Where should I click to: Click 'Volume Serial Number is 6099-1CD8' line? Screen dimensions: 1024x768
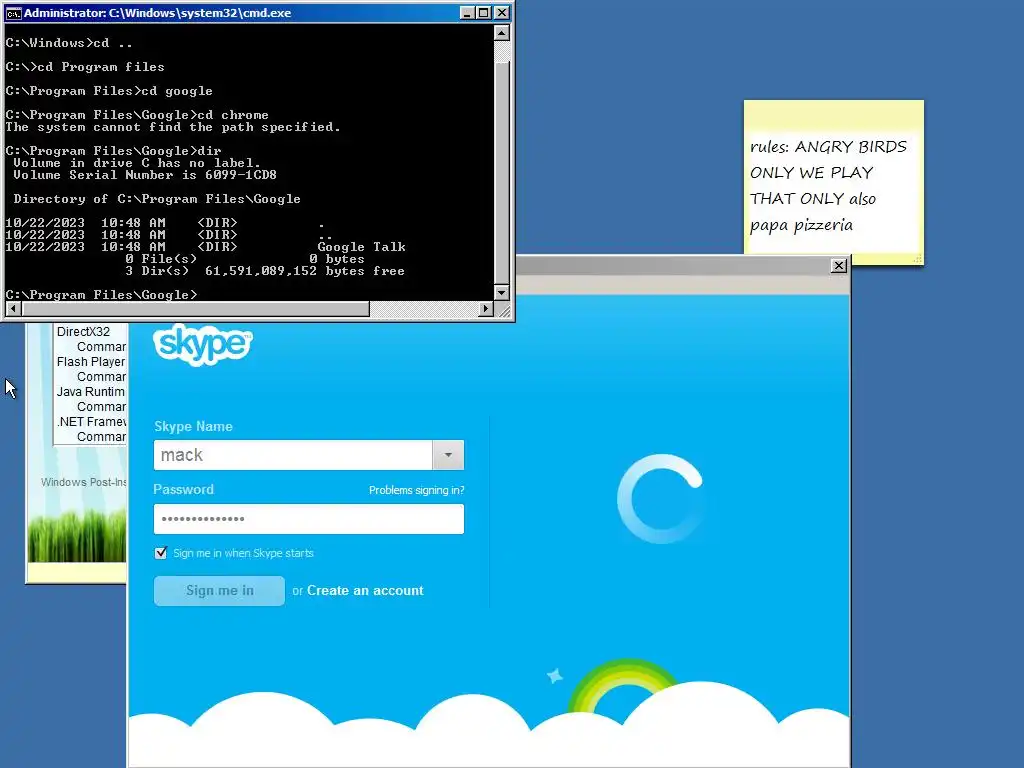145,175
